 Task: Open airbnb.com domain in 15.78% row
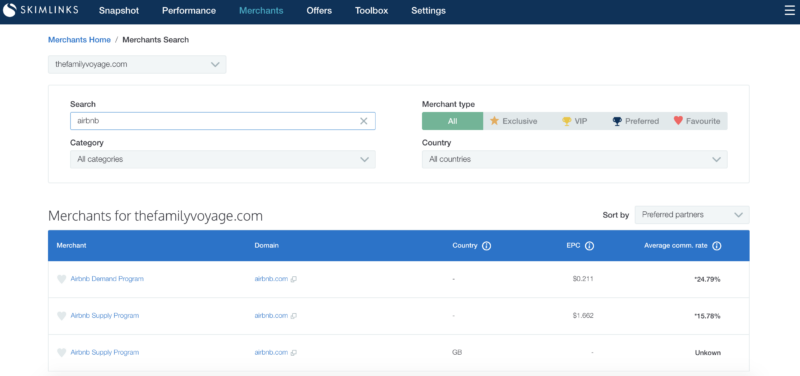(271, 316)
